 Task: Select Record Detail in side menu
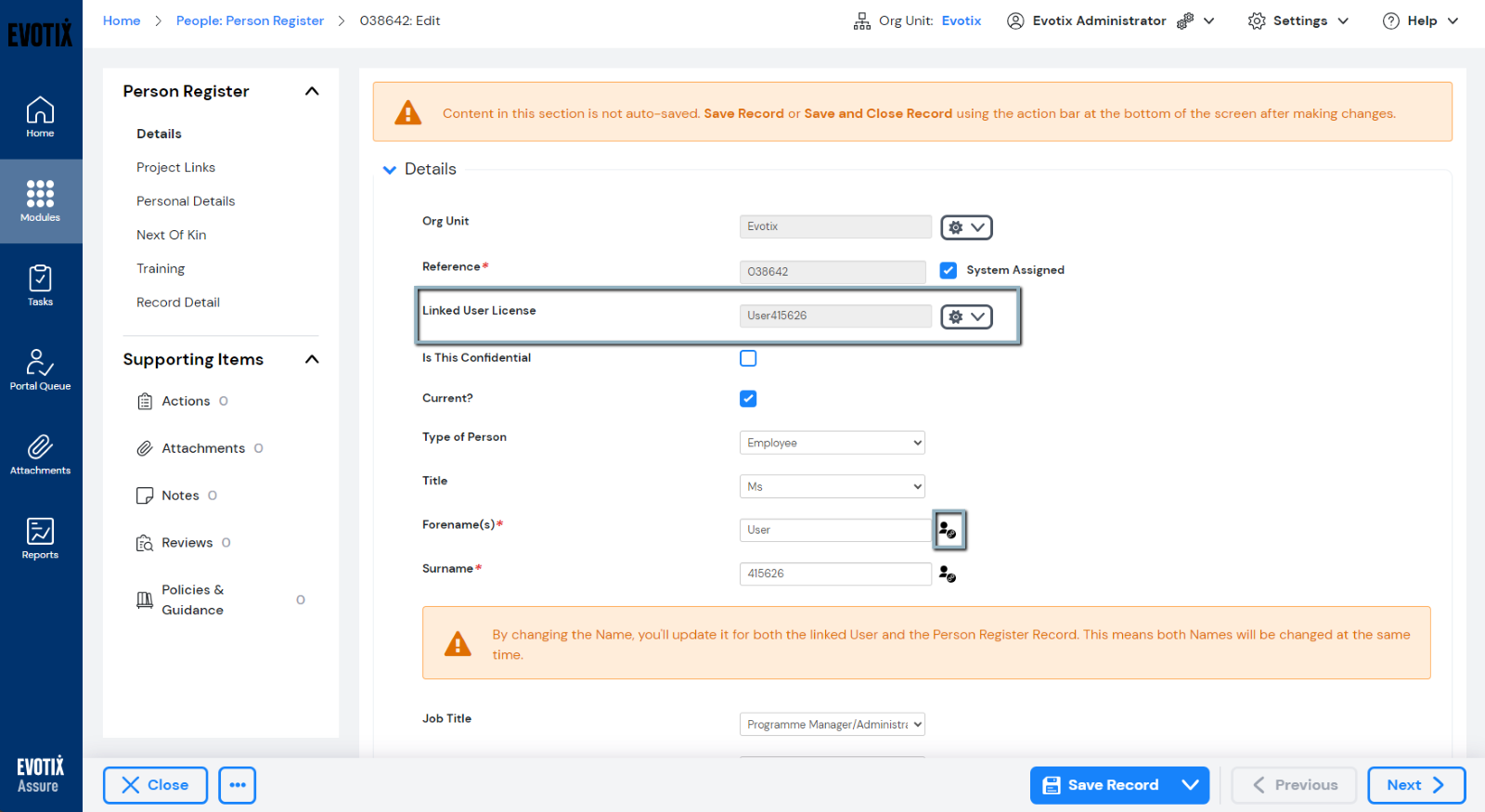(178, 303)
